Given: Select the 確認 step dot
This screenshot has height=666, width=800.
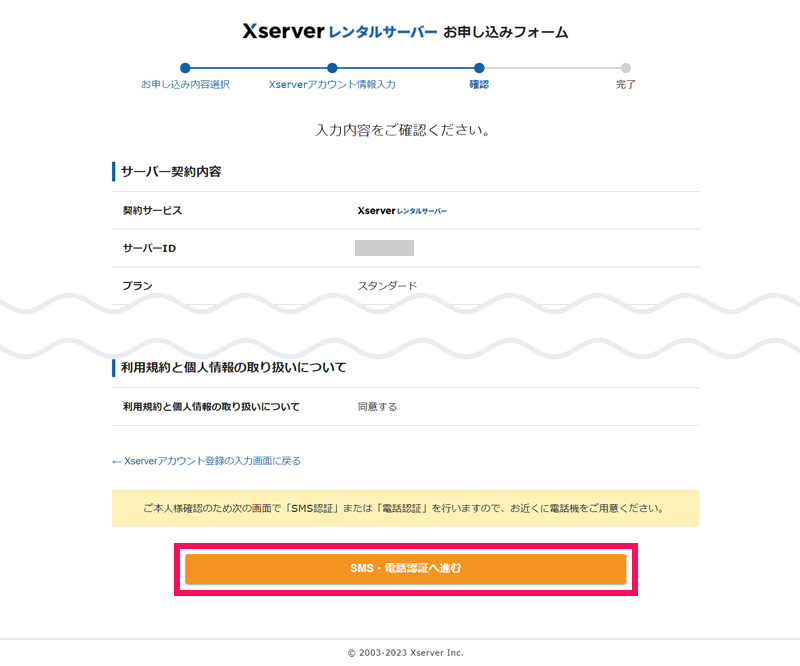Looking at the screenshot, I should [479, 68].
